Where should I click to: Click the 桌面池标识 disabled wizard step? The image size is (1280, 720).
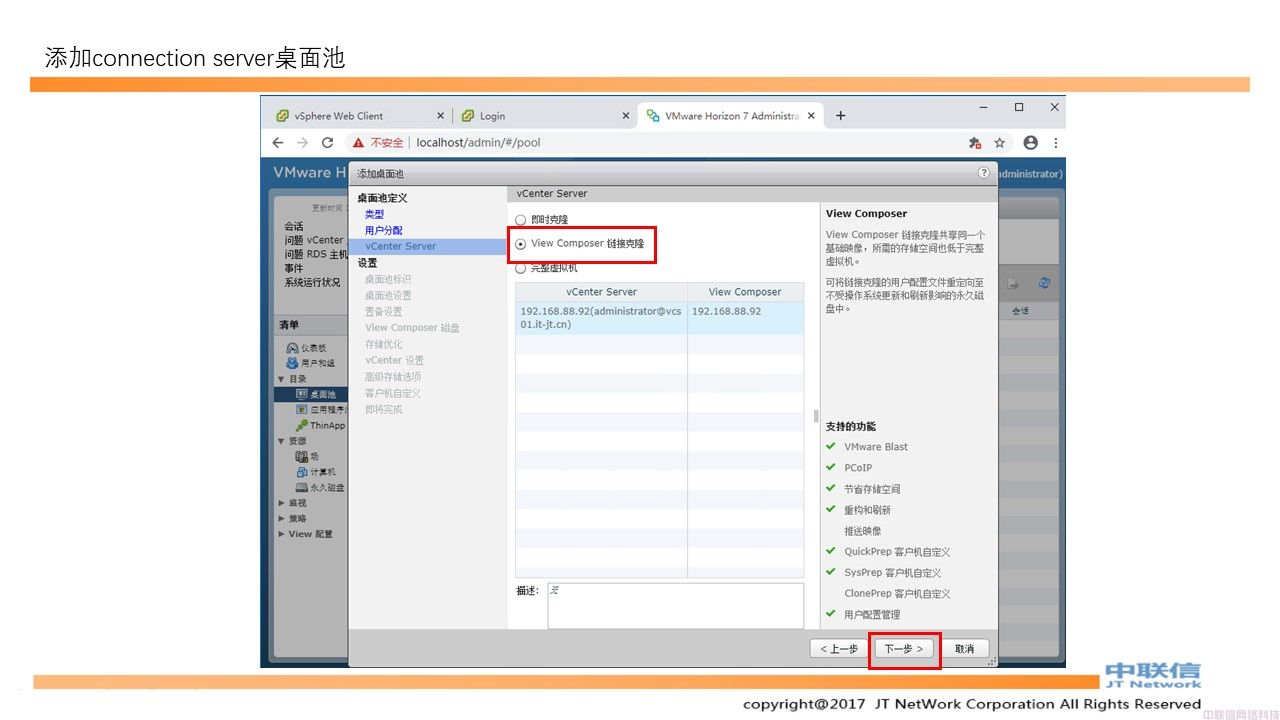(388, 279)
